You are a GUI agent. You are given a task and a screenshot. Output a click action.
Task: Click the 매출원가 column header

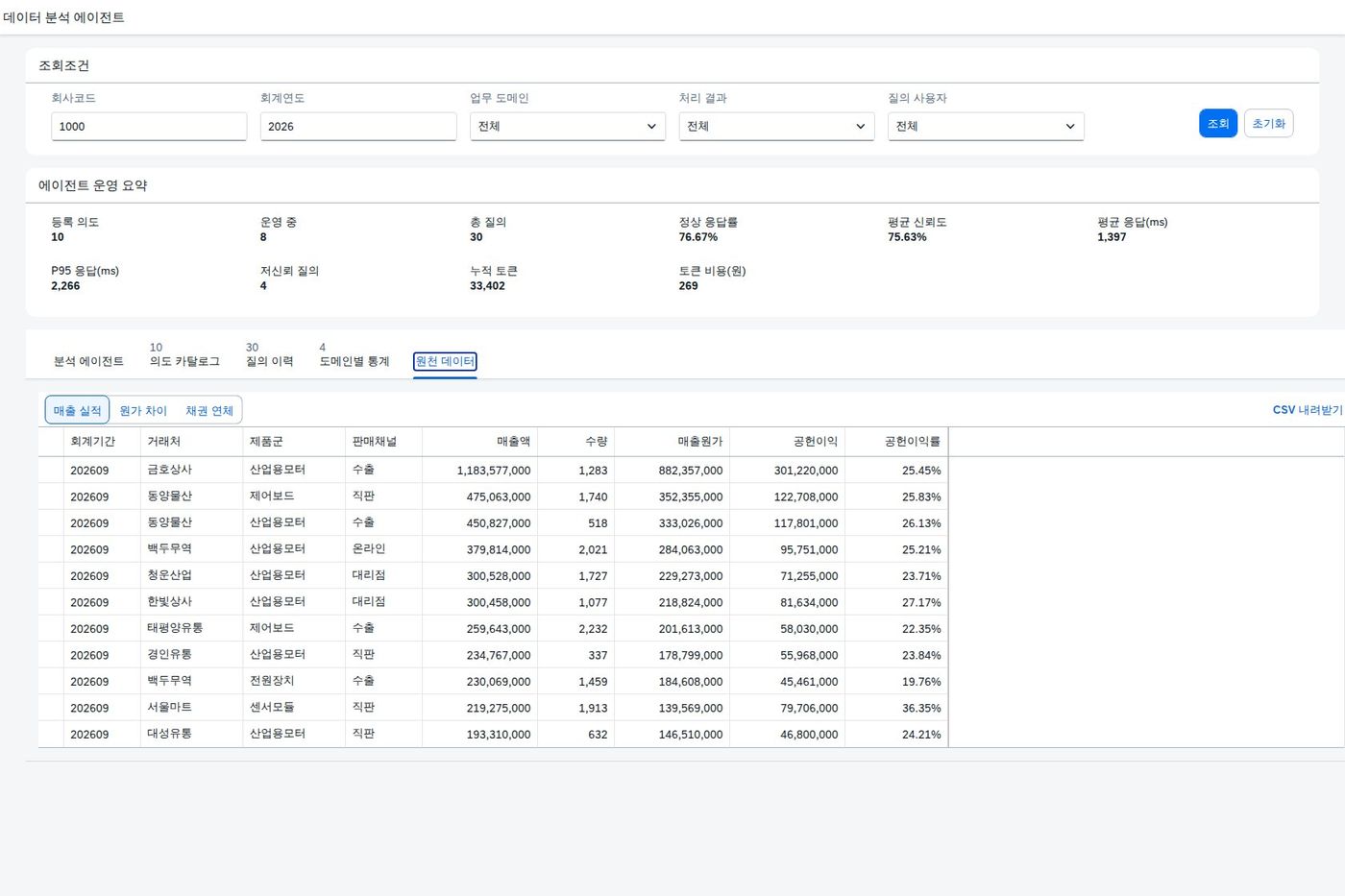pos(672,442)
